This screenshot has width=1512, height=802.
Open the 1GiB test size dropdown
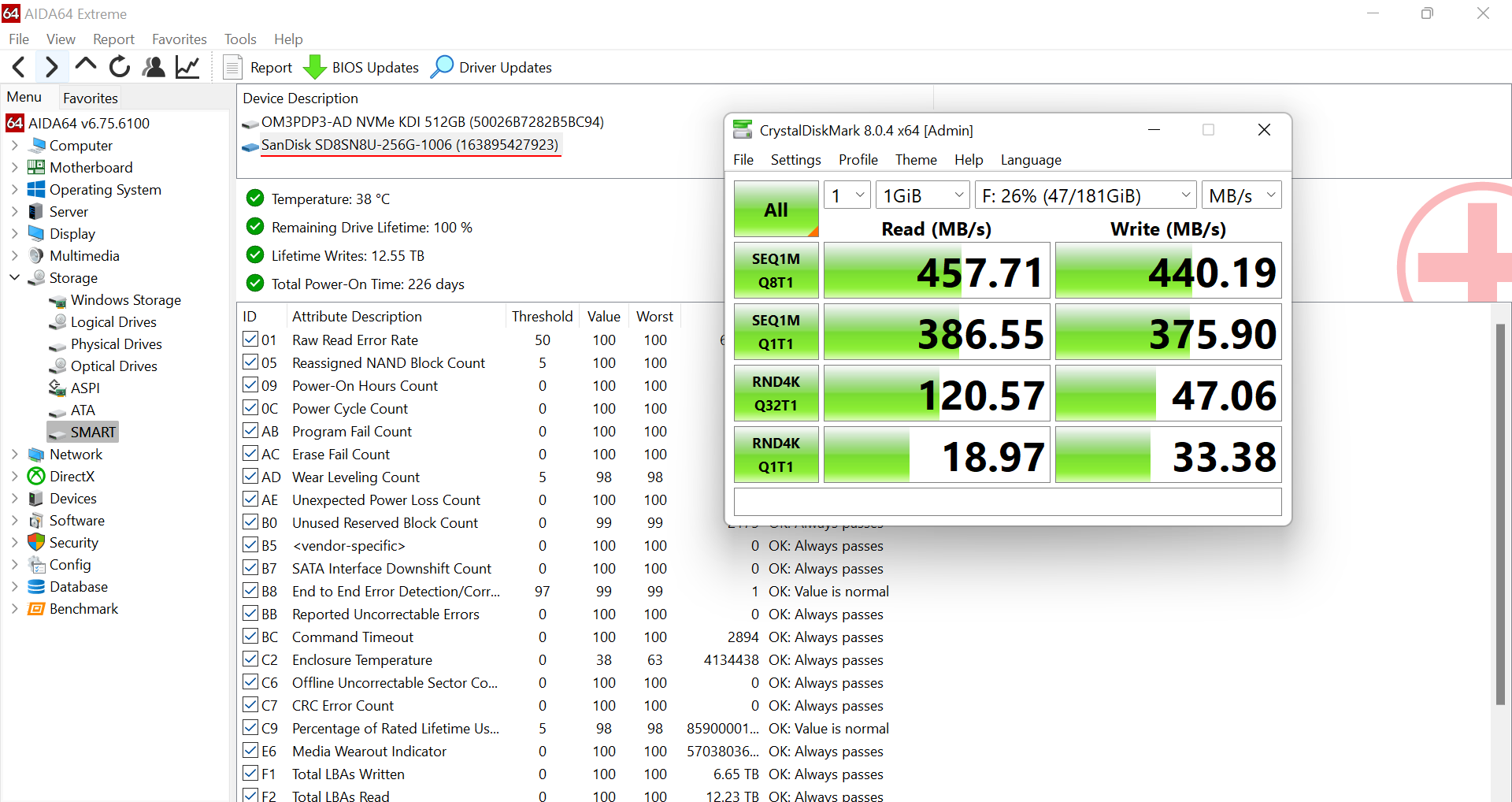[x=923, y=195]
